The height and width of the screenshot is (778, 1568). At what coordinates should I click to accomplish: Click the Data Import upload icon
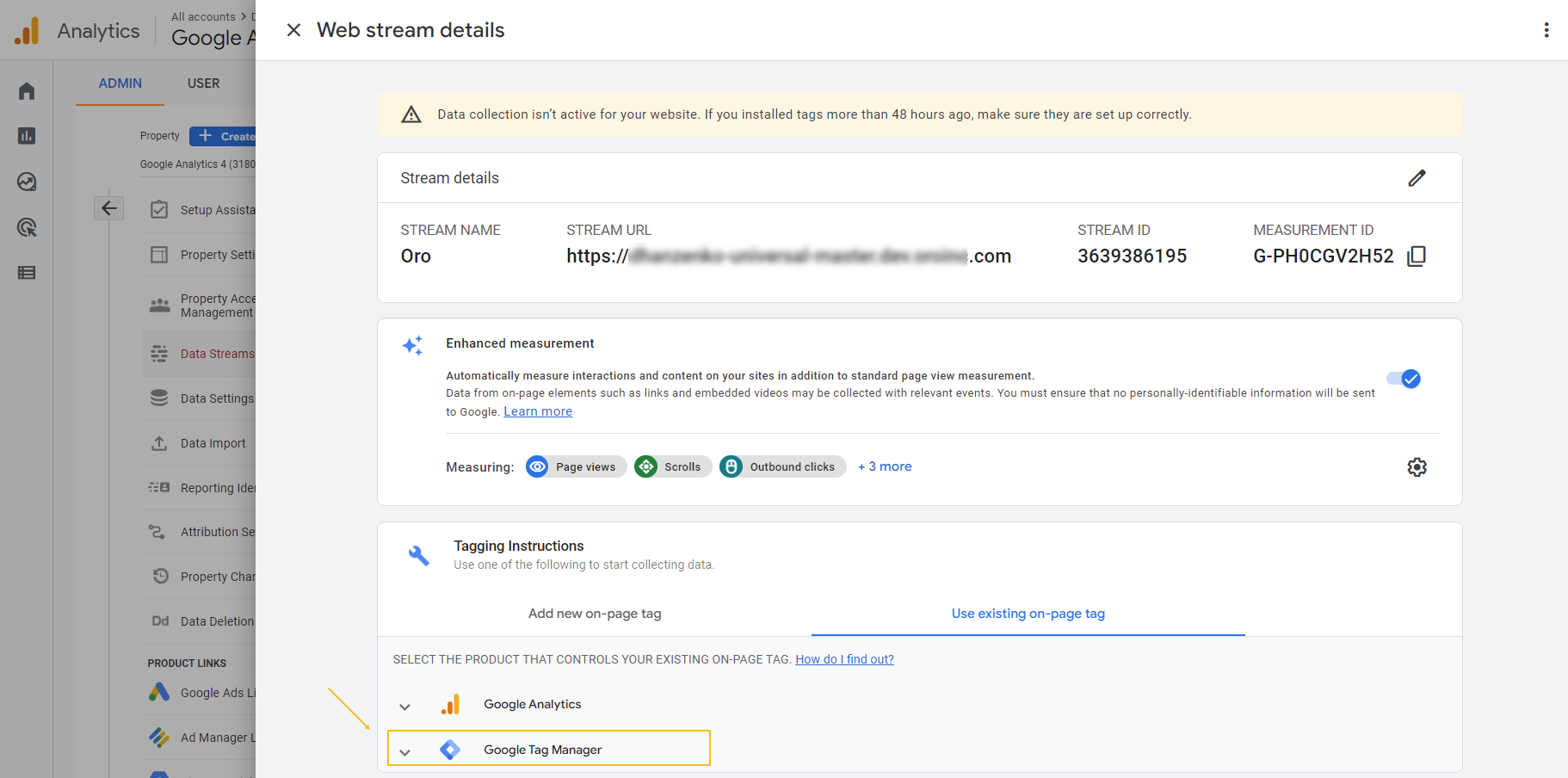tap(159, 443)
